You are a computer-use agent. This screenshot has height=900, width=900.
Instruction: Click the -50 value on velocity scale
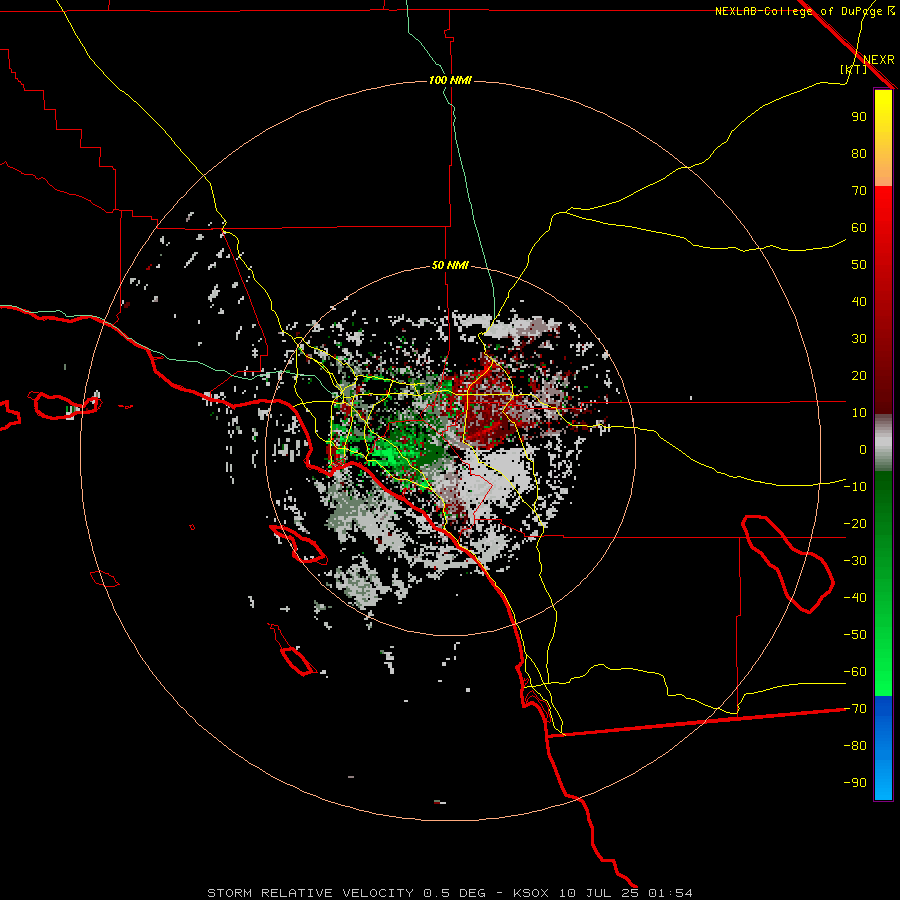pos(855,635)
